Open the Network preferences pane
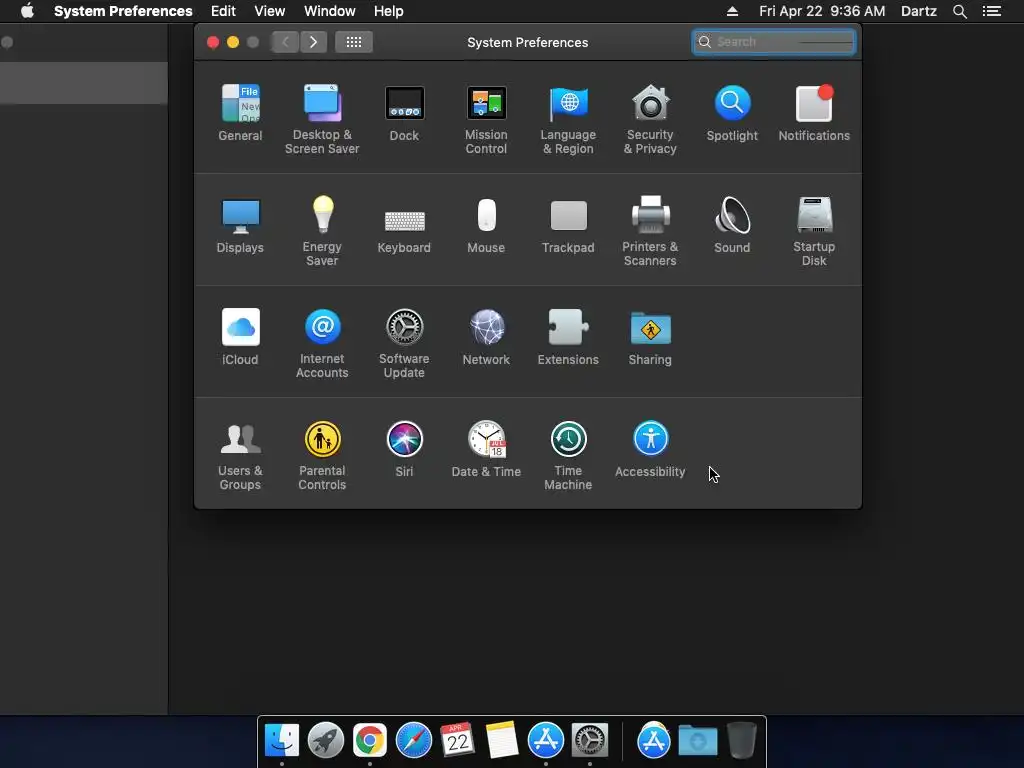 pos(486,336)
